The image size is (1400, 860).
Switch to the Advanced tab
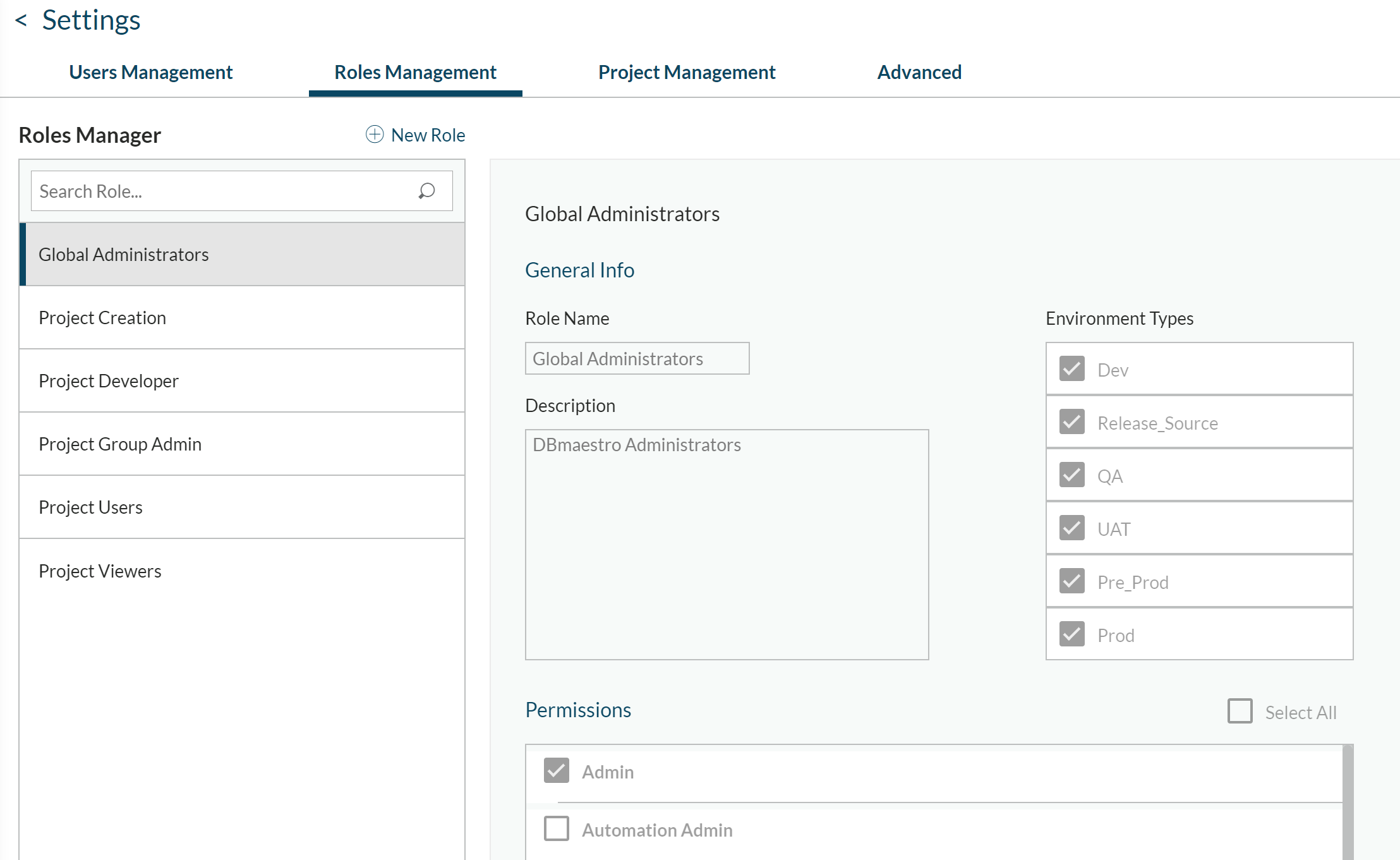point(919,72)
